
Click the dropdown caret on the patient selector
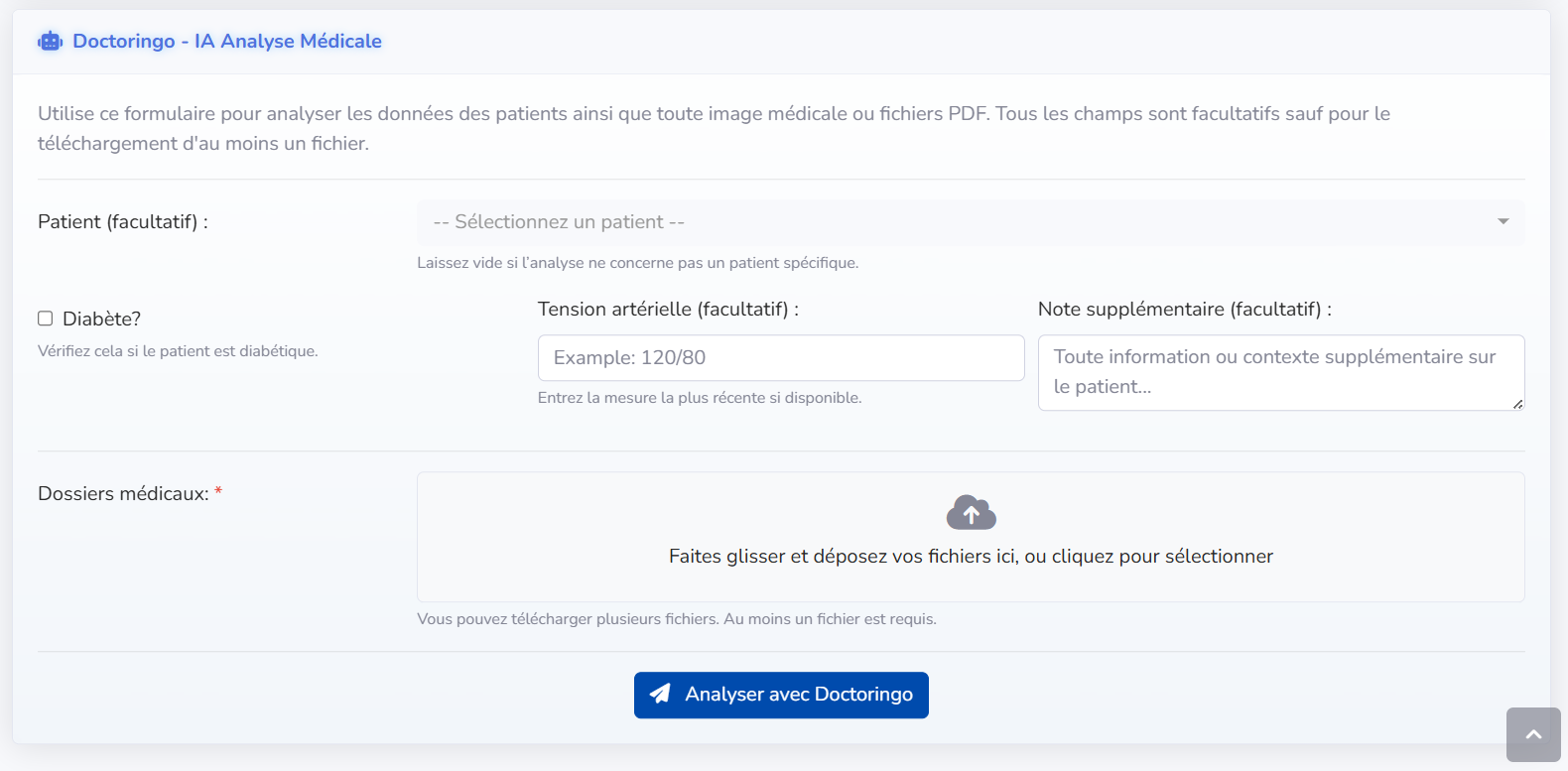[x=1503, y=222]
